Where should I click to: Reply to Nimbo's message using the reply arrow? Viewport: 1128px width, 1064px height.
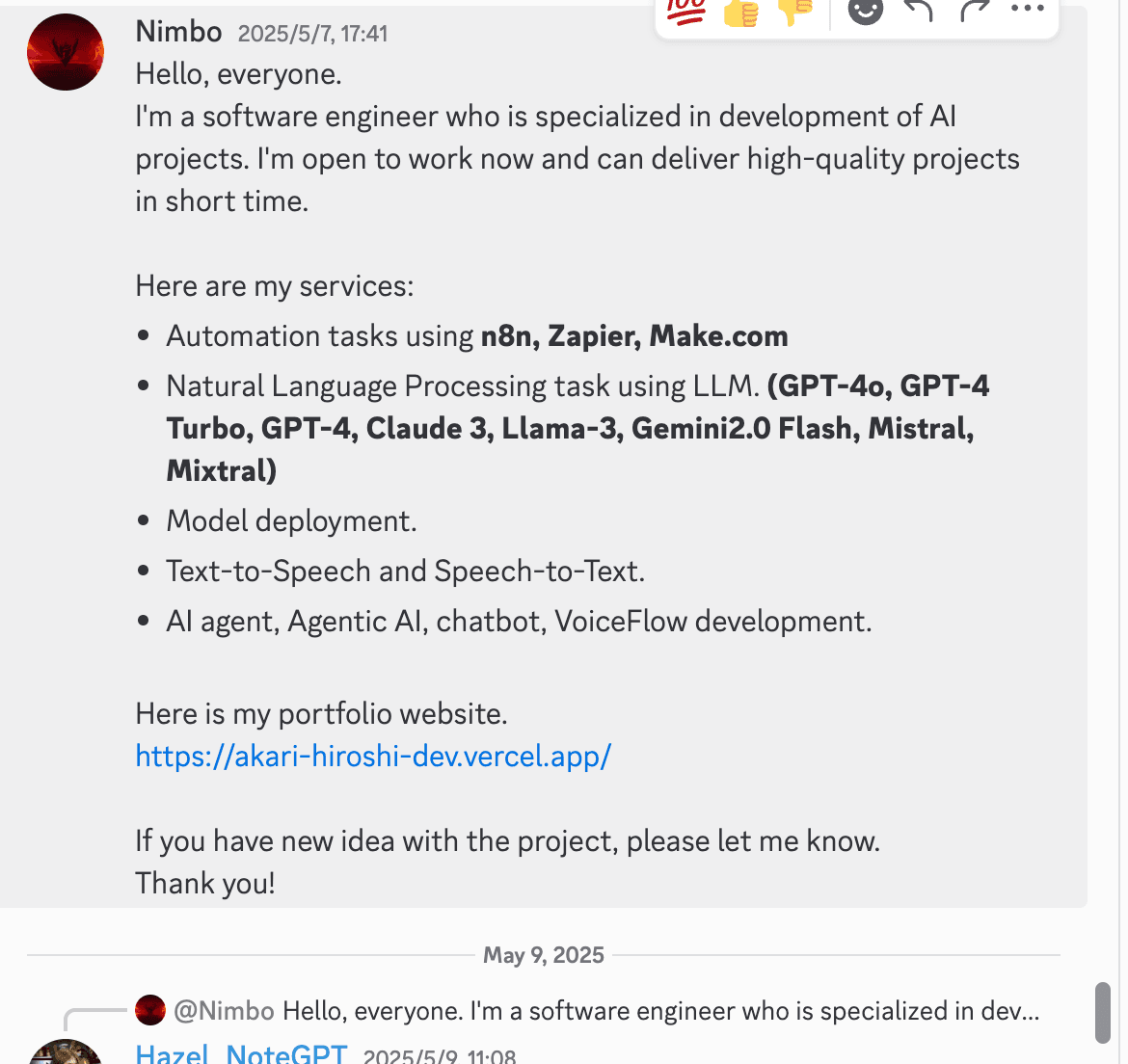click(919, 10)
